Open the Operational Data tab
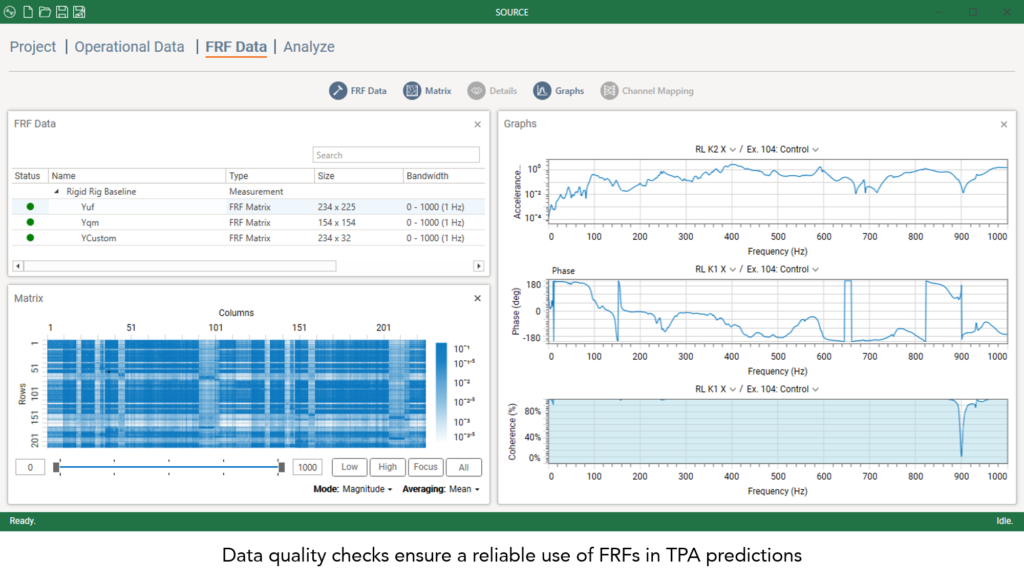 pyautogui.click(x=129, y=46)
